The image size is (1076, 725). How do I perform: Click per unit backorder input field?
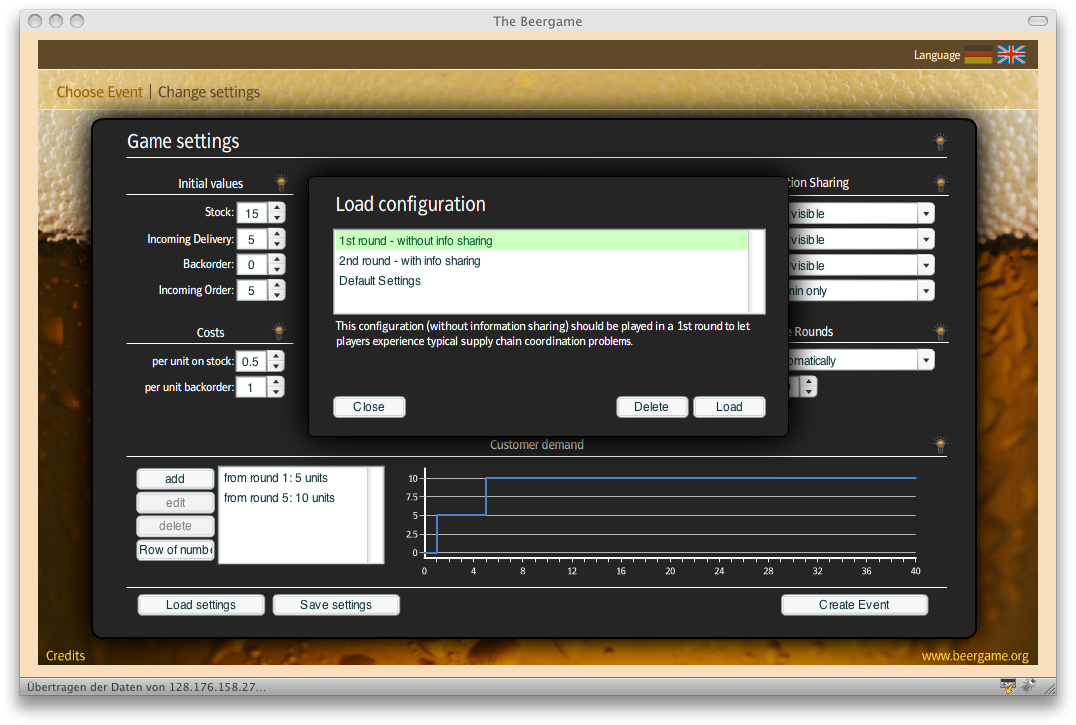(252, 388)
